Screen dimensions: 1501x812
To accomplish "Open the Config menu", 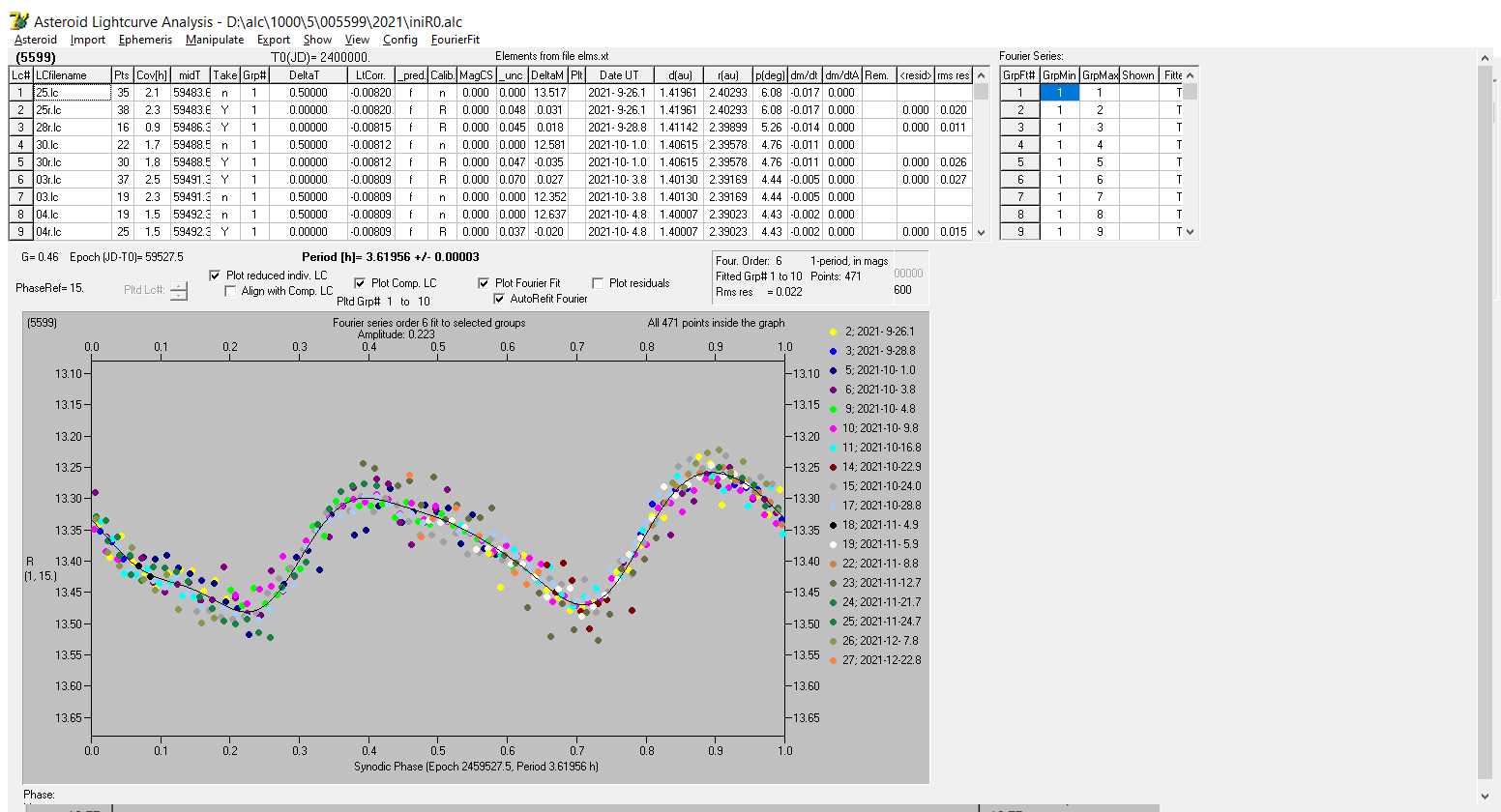I will [x=399, y=40].
